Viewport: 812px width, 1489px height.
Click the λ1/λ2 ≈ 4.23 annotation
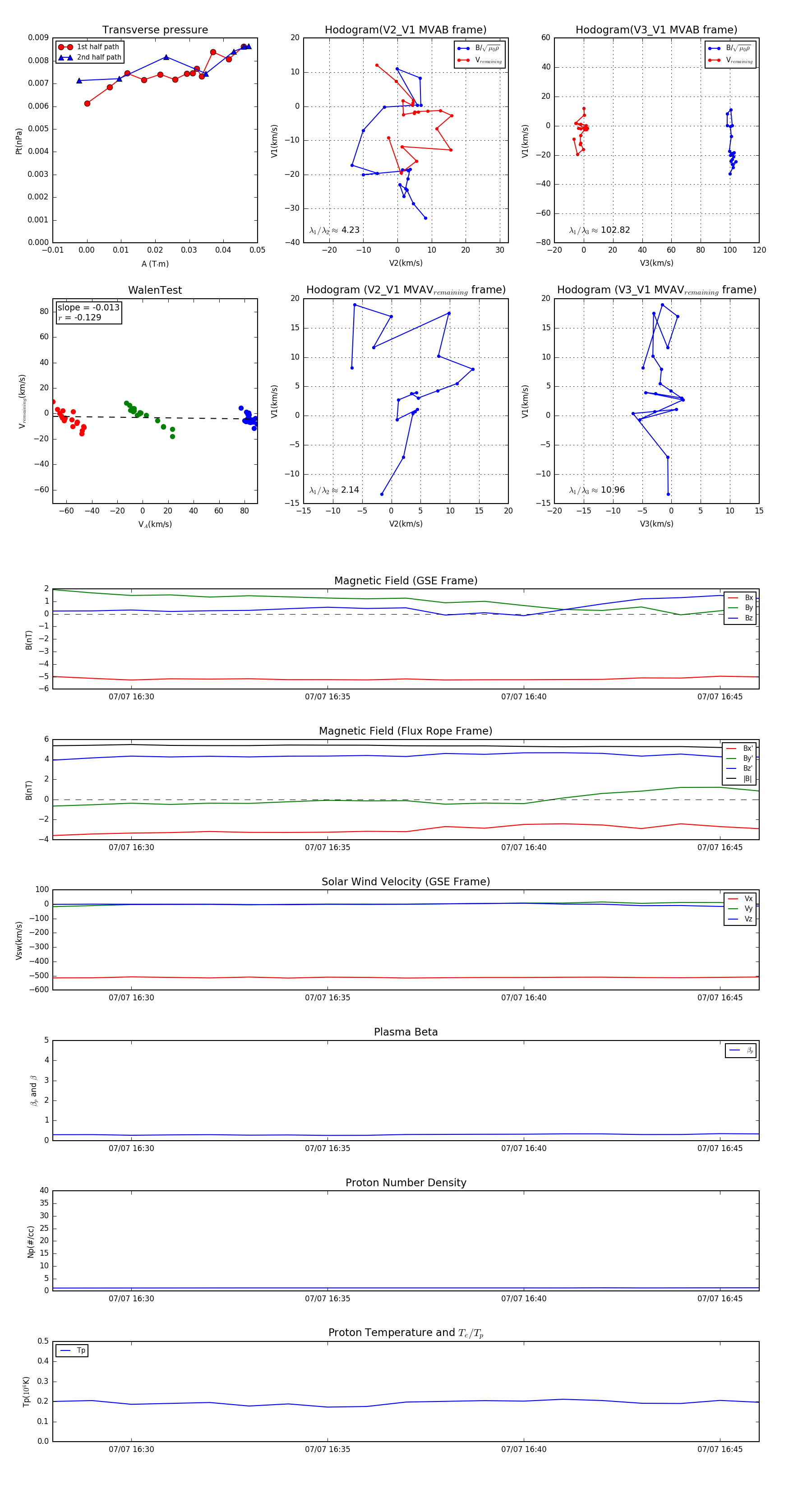tap(334, 230)
